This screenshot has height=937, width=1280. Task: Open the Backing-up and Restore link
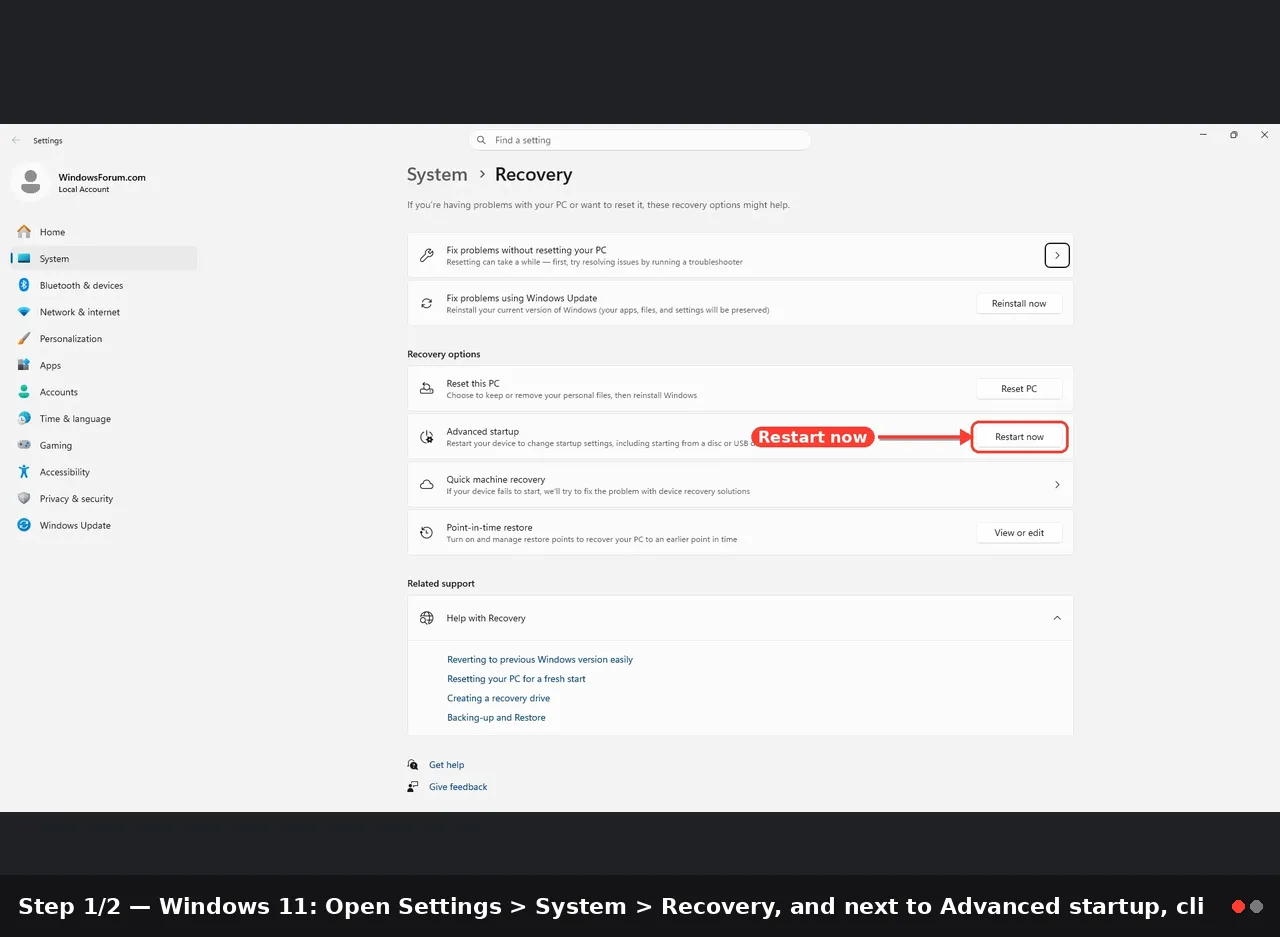[x=496, y=718]
